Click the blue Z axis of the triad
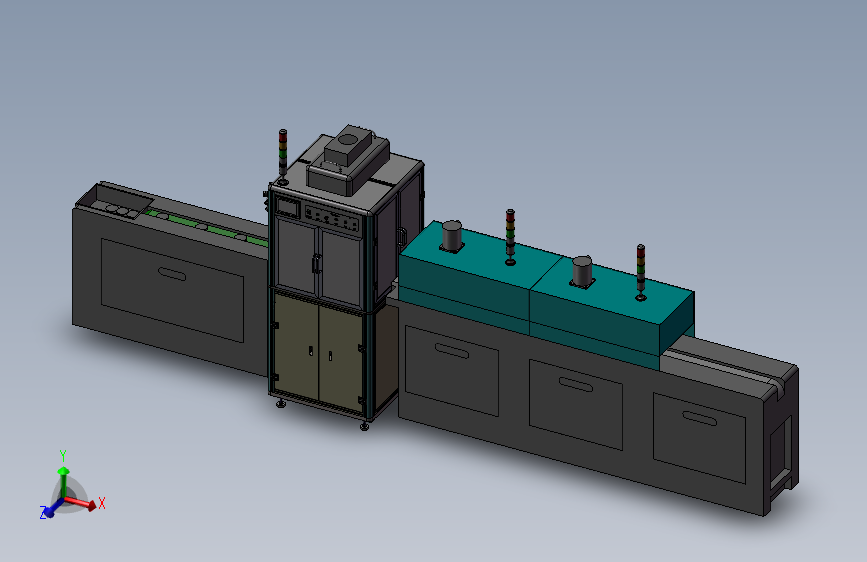Screen dimensions: 867x562 pyautogui.click(x=51, y=508)
